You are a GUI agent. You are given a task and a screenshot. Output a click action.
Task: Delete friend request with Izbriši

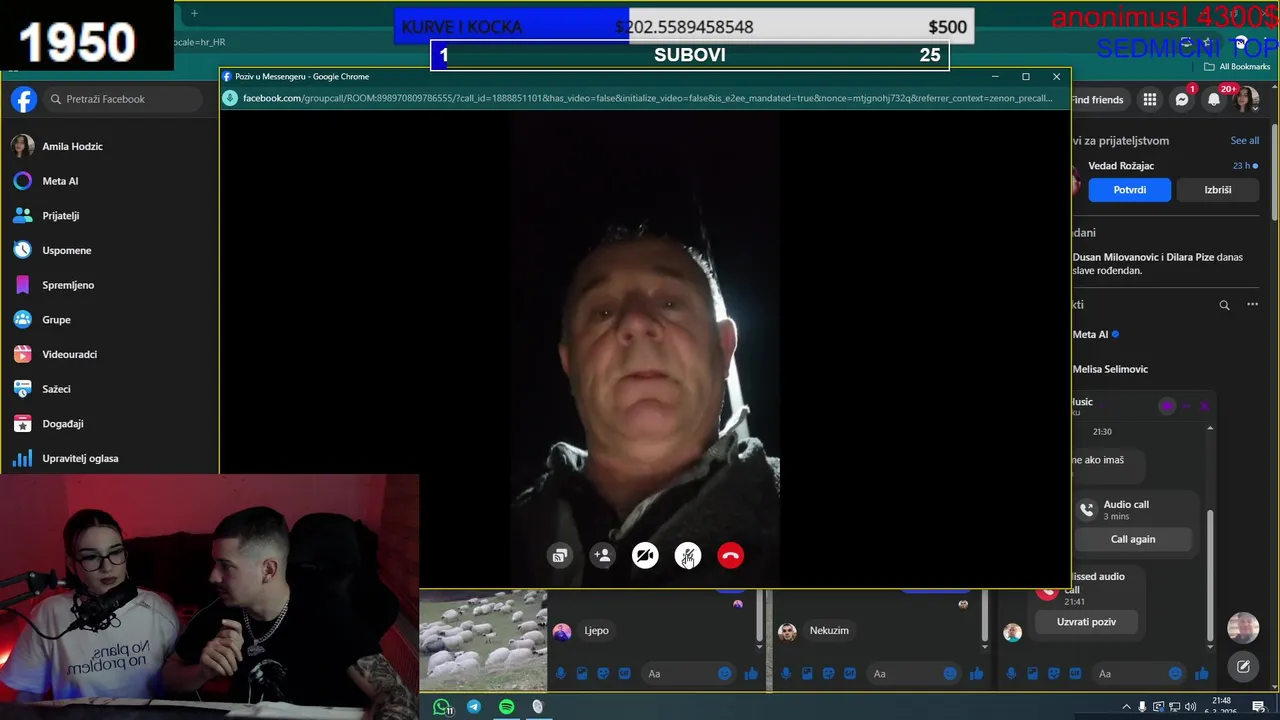(x=1218, y=190)
